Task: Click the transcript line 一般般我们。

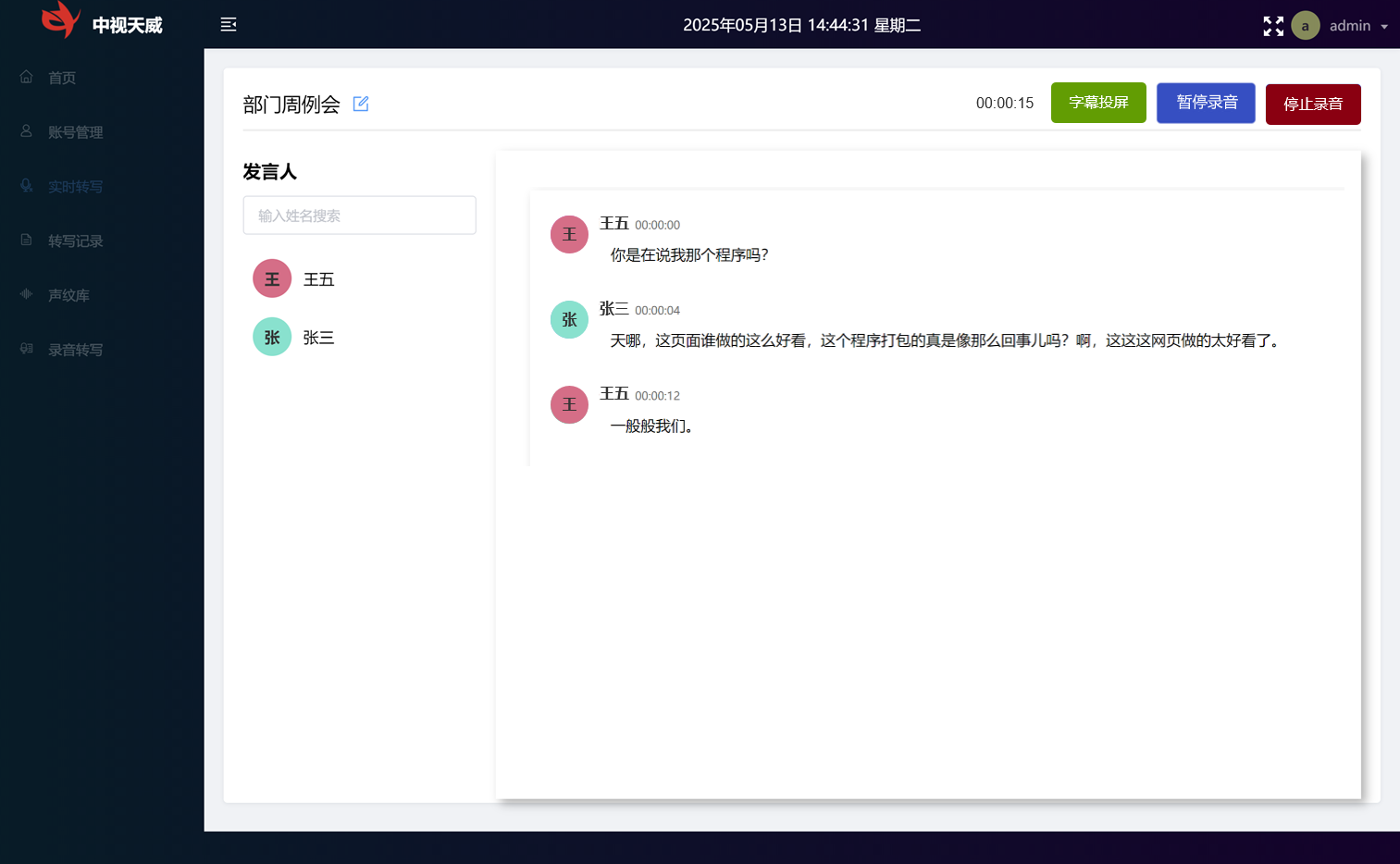Action: 652,426
